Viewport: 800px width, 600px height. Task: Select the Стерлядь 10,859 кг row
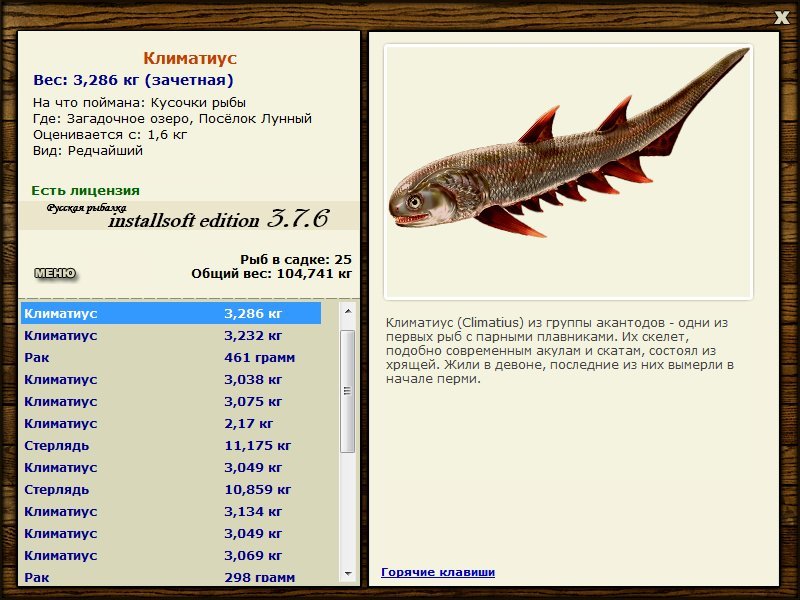[171, 489]
